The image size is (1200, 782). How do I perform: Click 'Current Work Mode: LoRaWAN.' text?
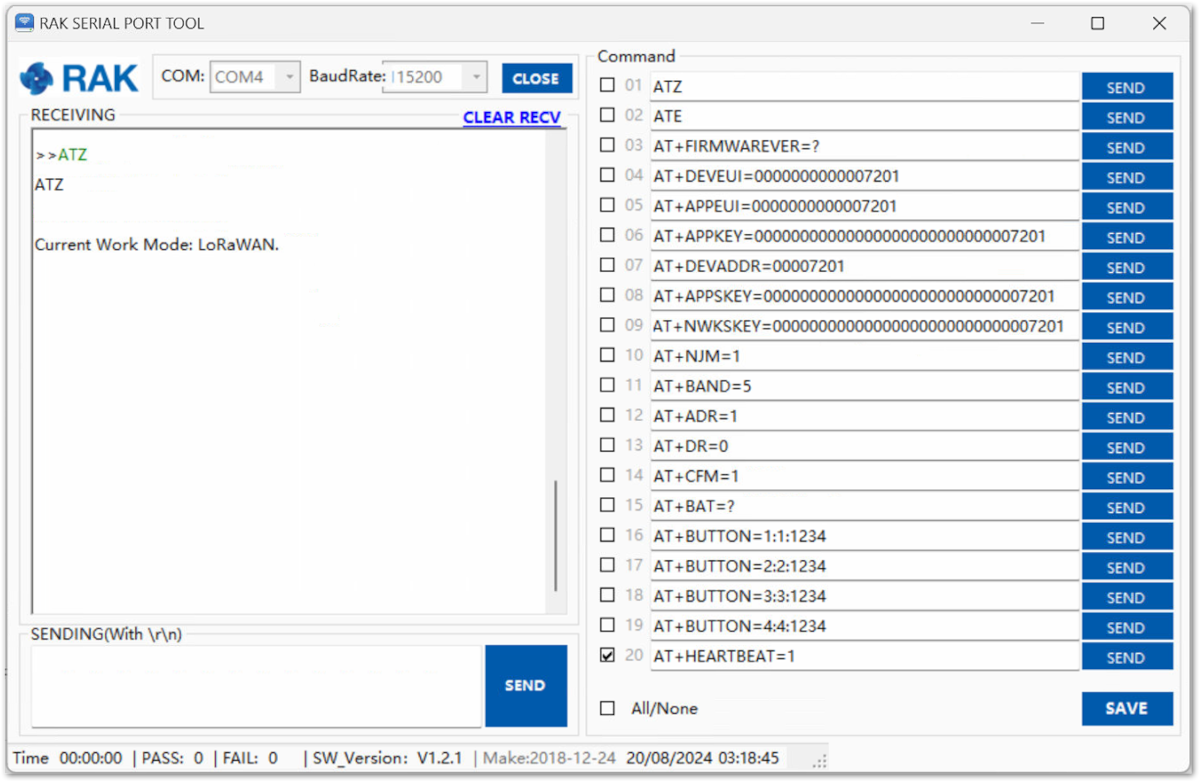(x=157, y=244)
